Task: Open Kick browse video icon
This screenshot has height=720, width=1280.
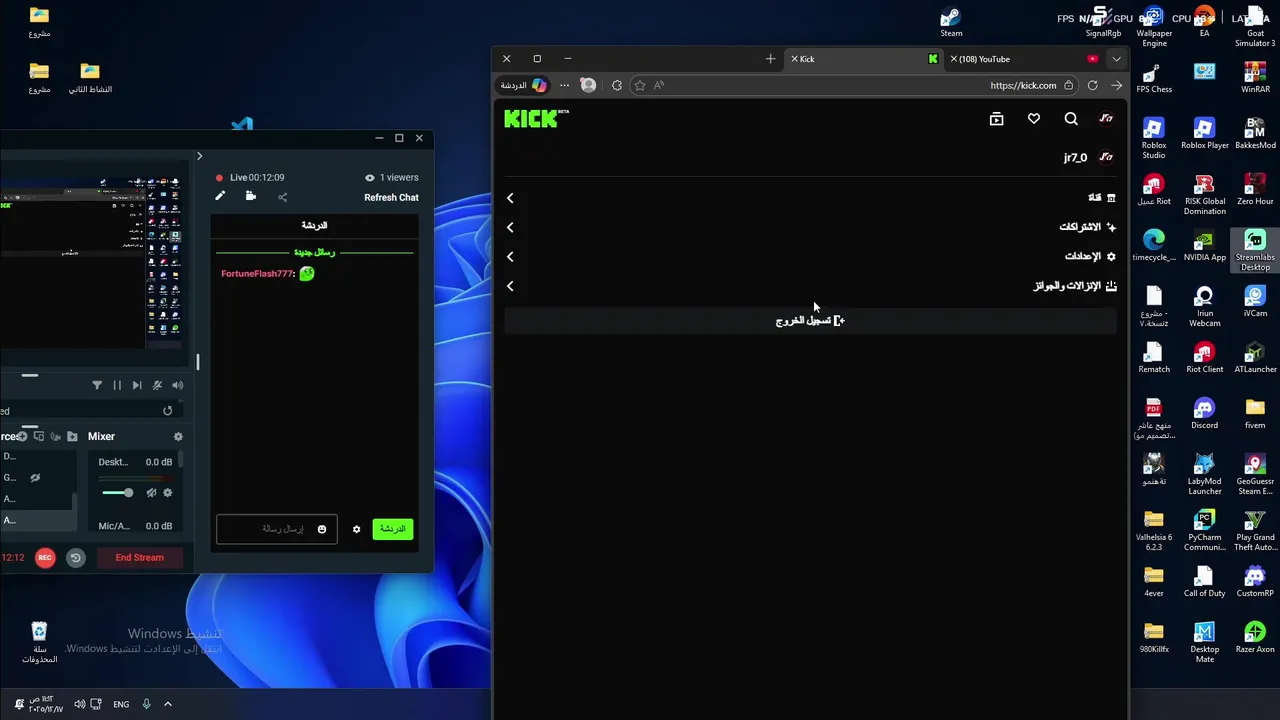Action: pos(996,119)
